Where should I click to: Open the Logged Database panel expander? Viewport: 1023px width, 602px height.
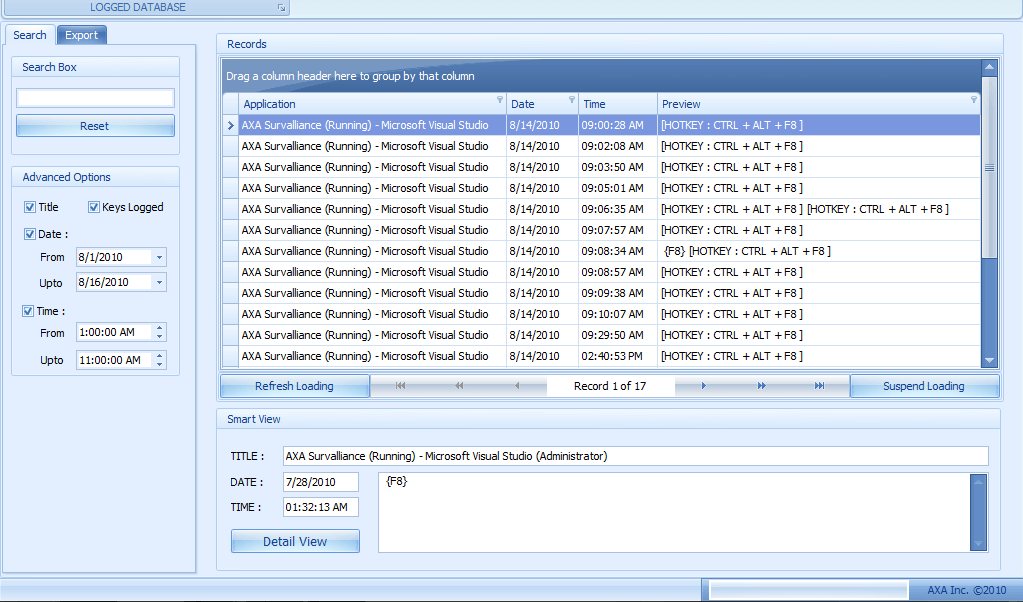(282, 8)
